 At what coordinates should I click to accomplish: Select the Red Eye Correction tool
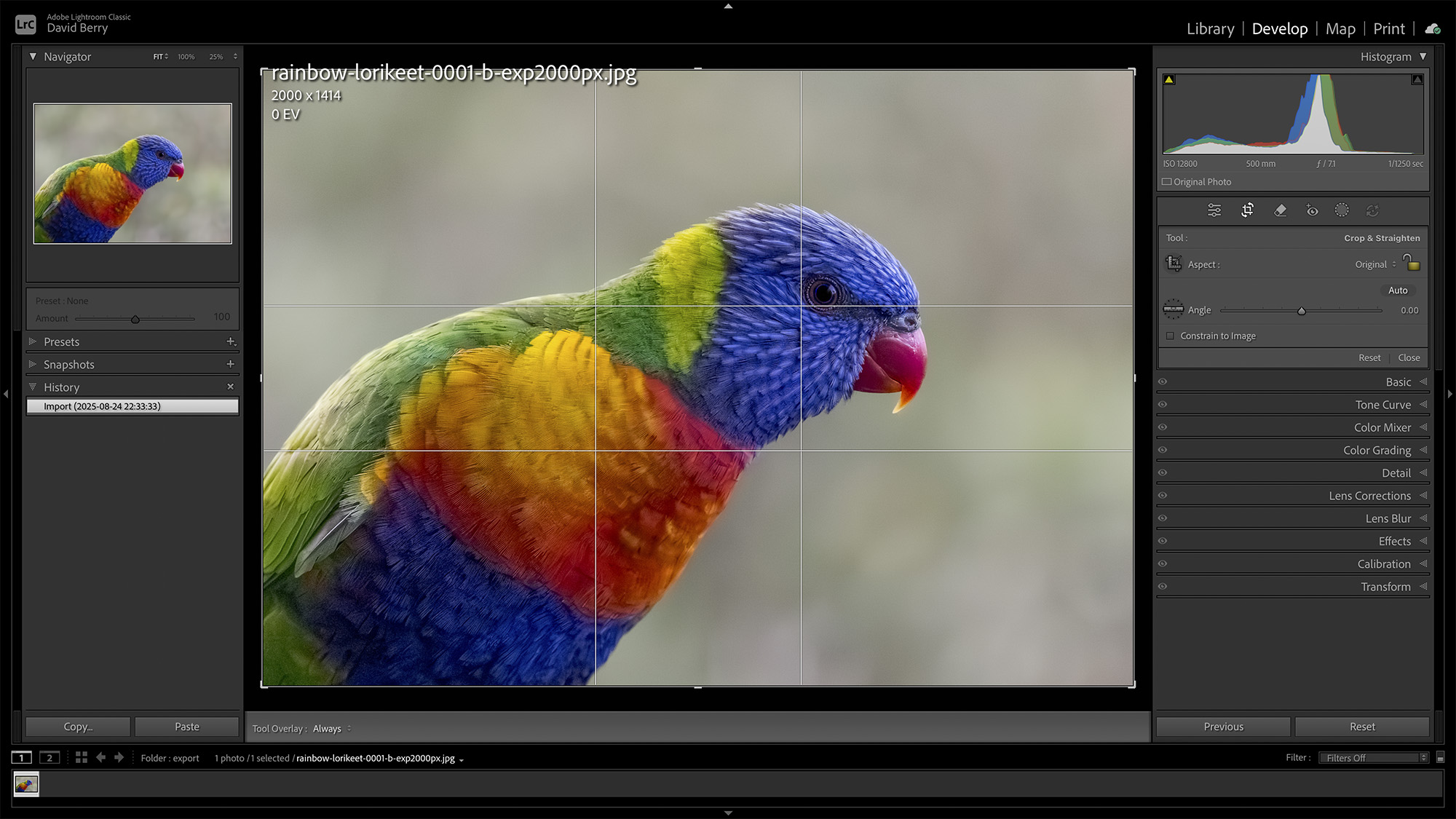pos(1312,210)
